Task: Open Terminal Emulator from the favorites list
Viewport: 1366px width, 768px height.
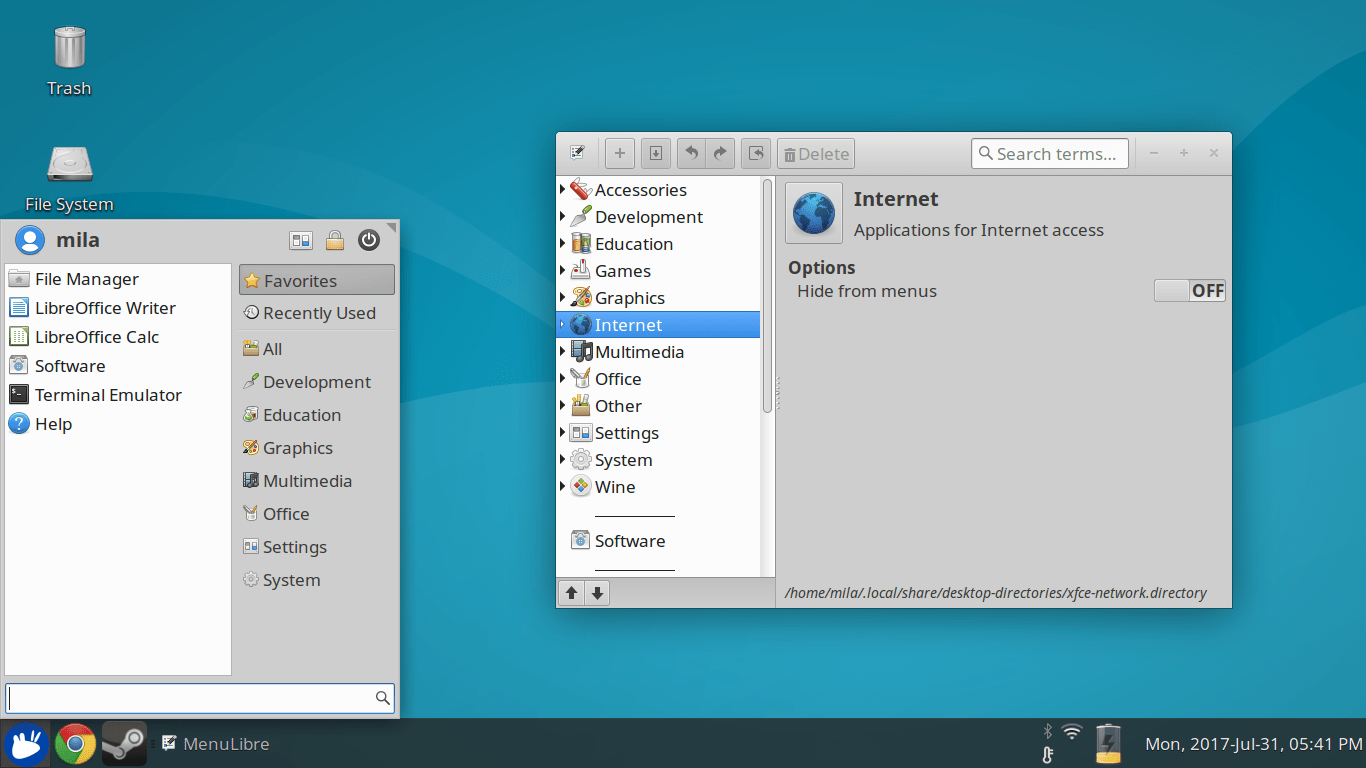Action: coord(108,394)
